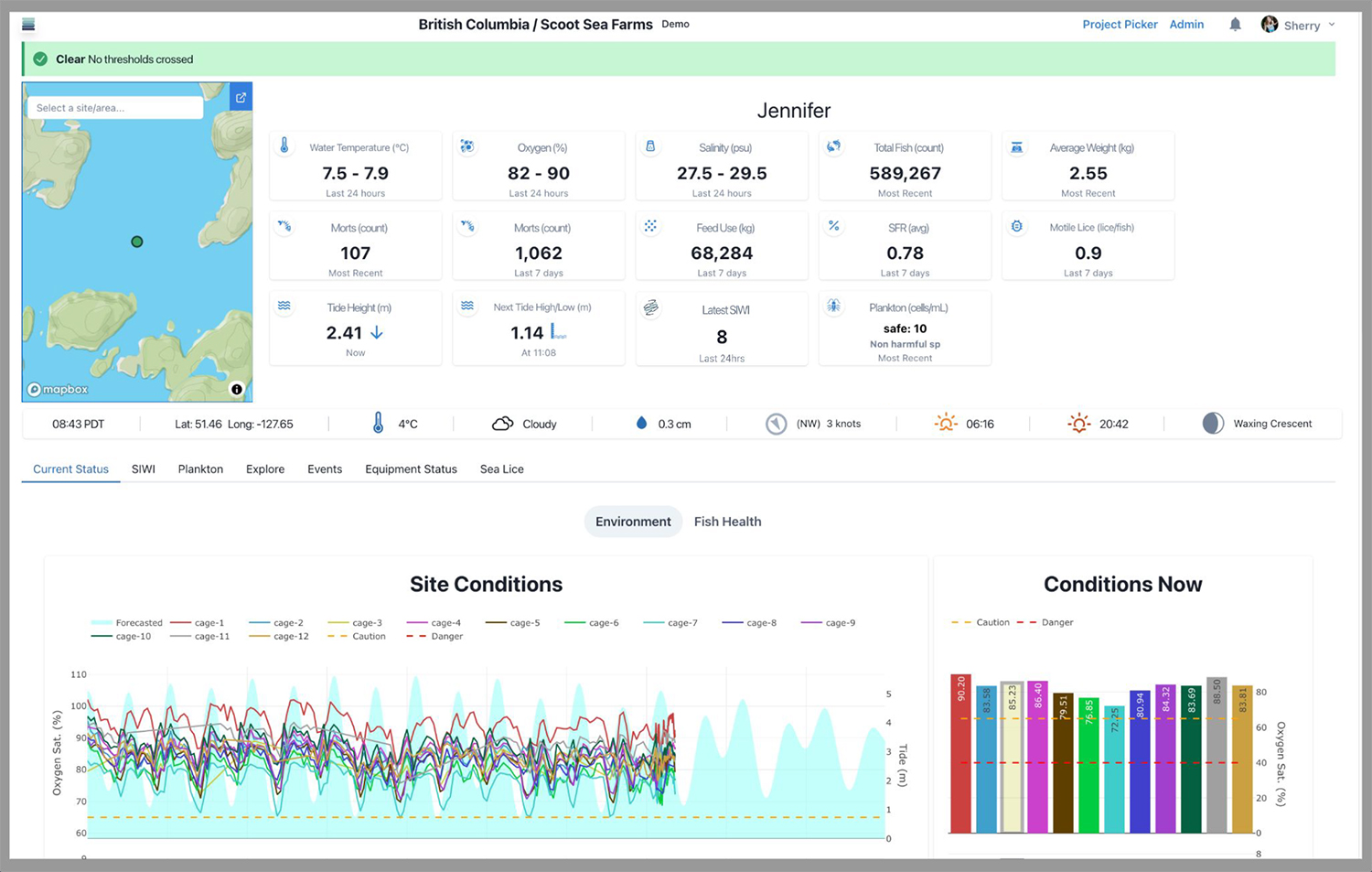
Task: Open the Project Picker link
Action: tap(1120, 25)
